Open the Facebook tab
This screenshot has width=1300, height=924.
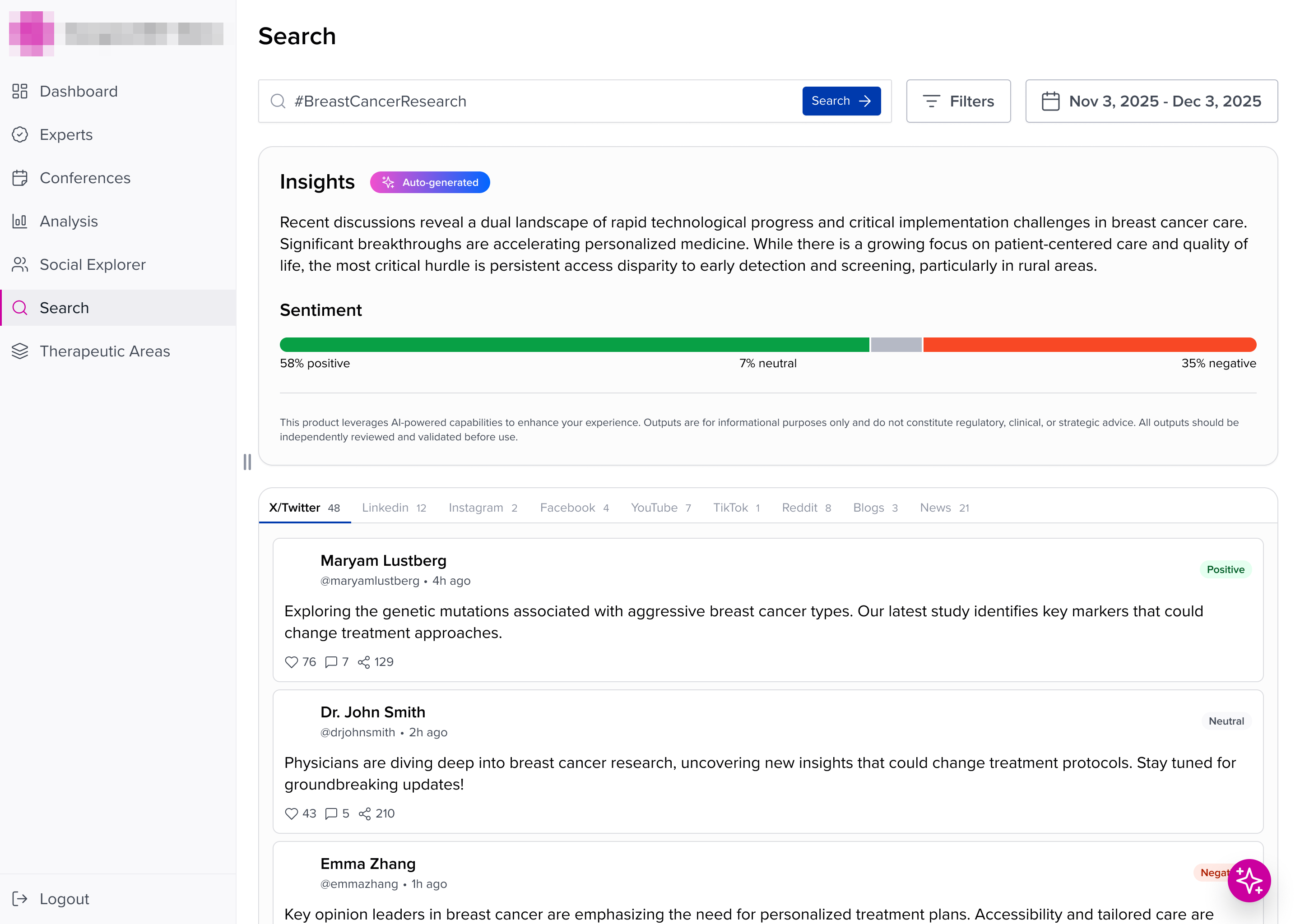[574, 508]
